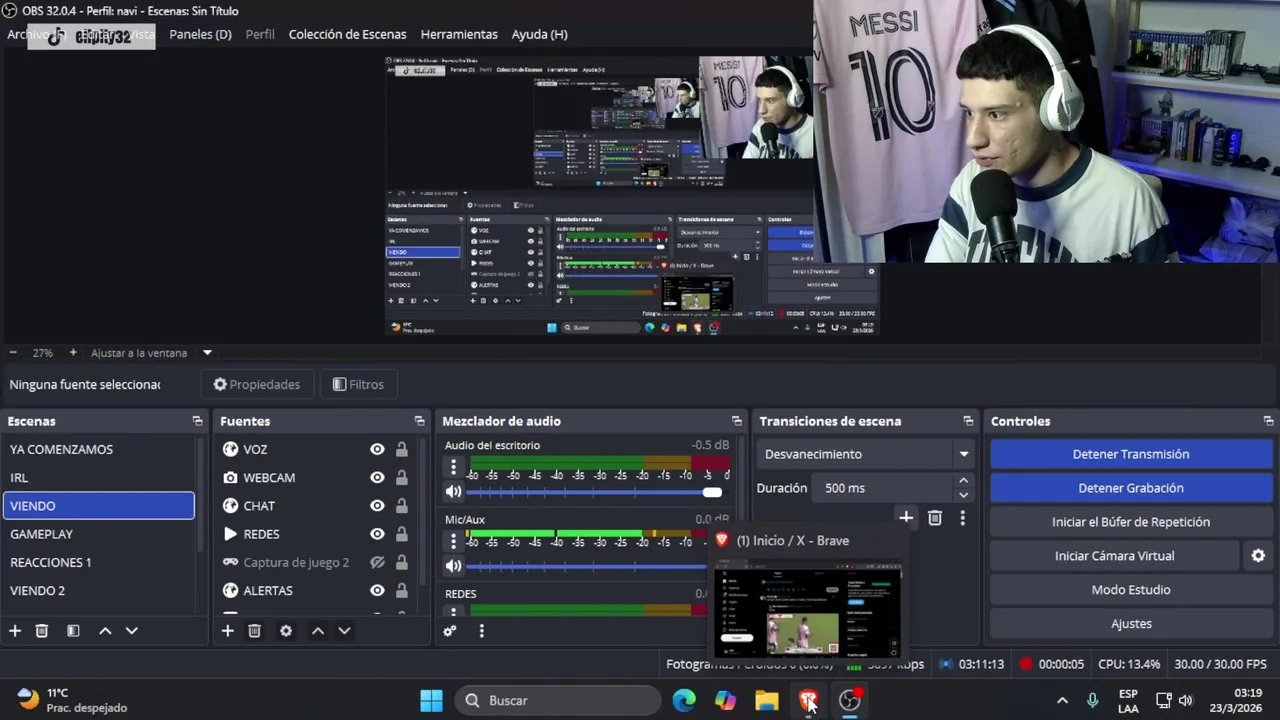Select GAMEPLAY scene

tap(99, 534)
